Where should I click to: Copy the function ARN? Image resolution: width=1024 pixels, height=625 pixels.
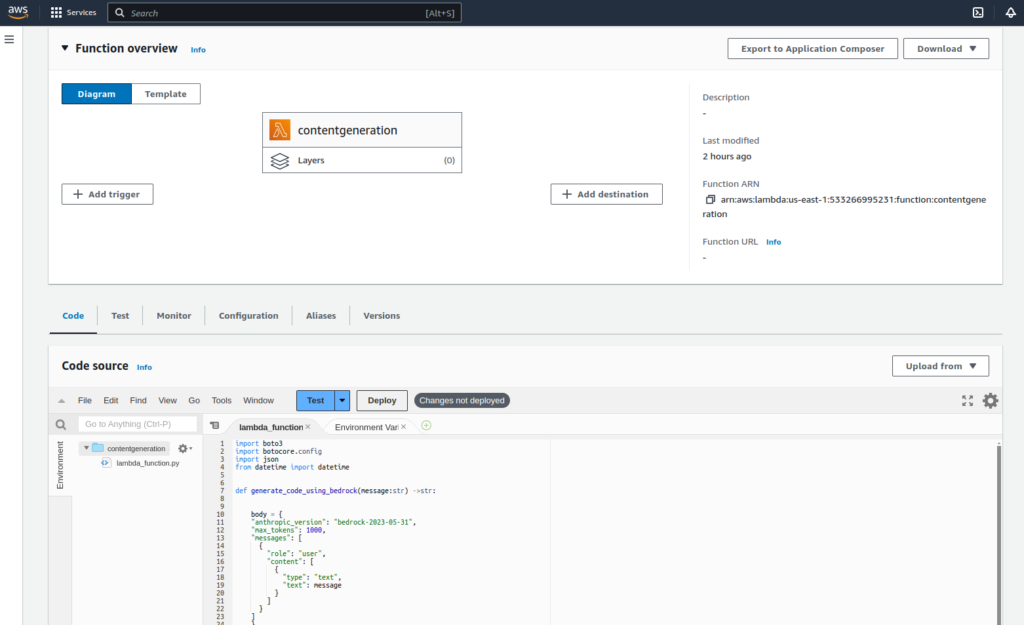[x=710, y=200]
